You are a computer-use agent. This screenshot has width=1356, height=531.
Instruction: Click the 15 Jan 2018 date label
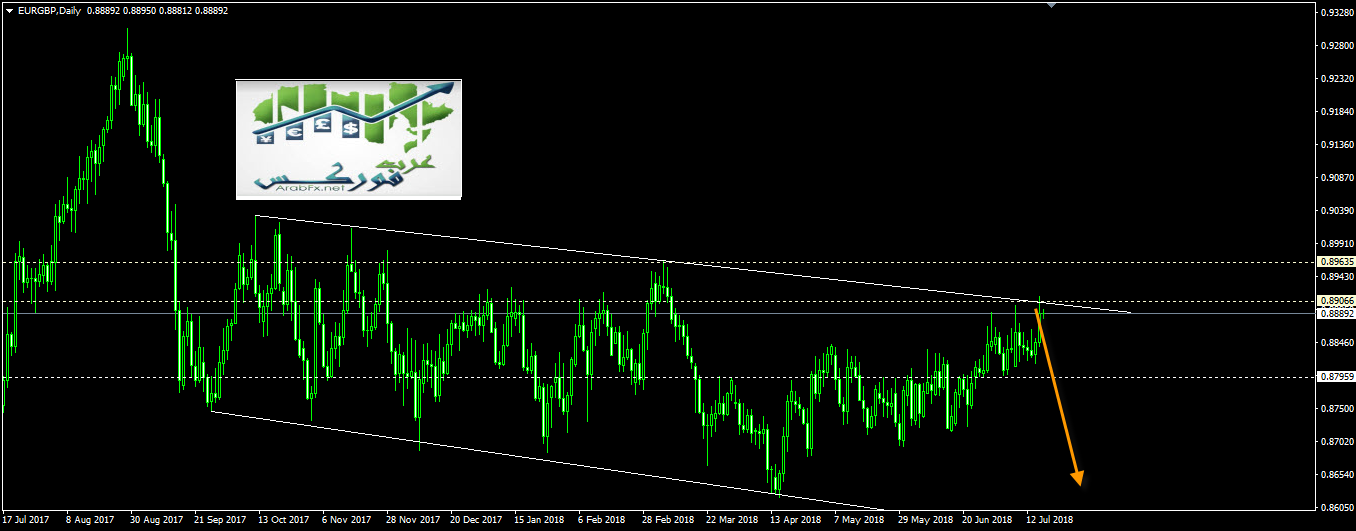(539, 520)
